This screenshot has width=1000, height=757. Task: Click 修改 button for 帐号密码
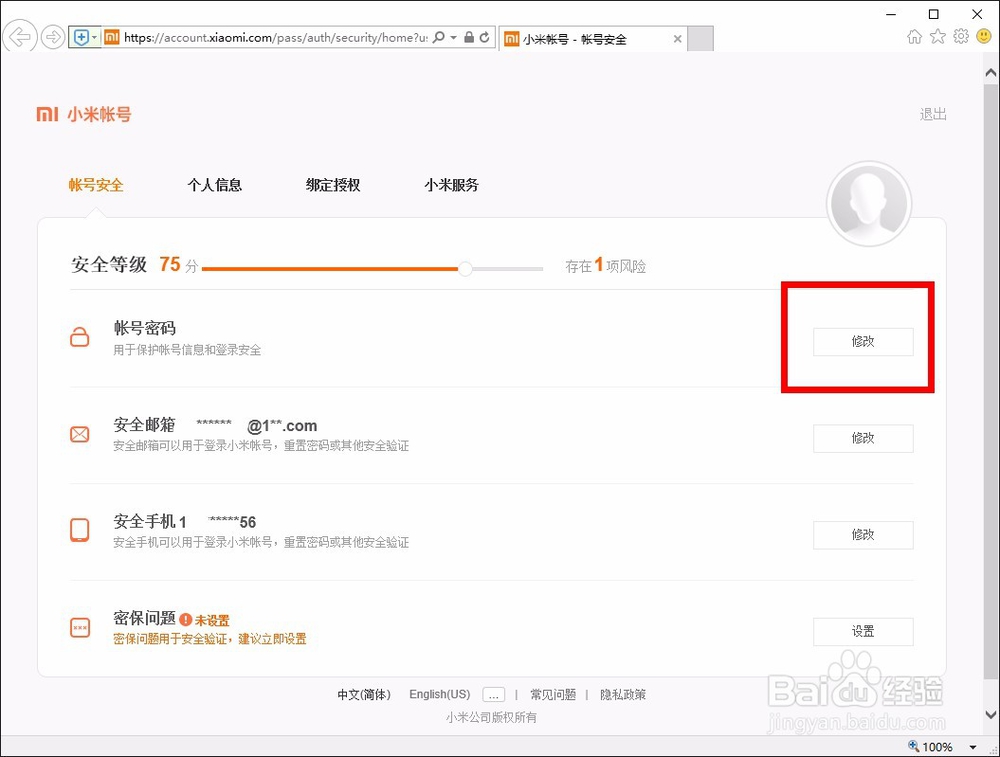pyautogui.click(x=863, y=342)
